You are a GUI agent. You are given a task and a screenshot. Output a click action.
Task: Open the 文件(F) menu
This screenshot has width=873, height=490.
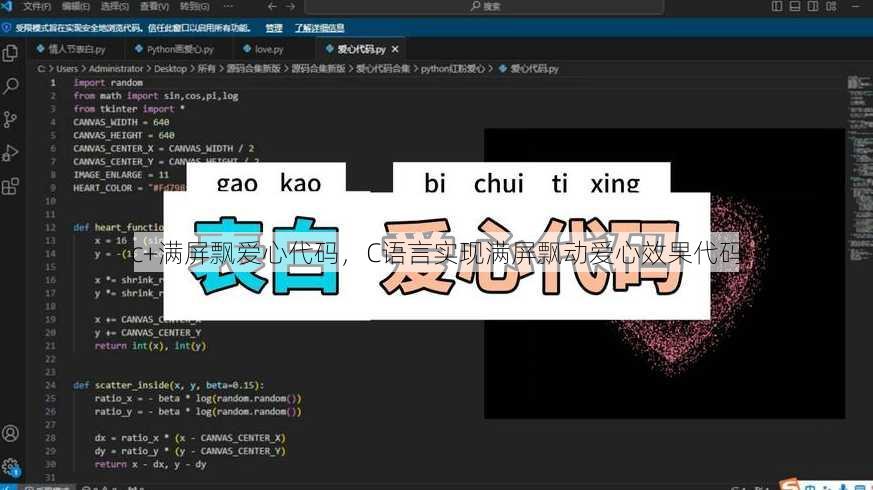(x=37, y=7)
